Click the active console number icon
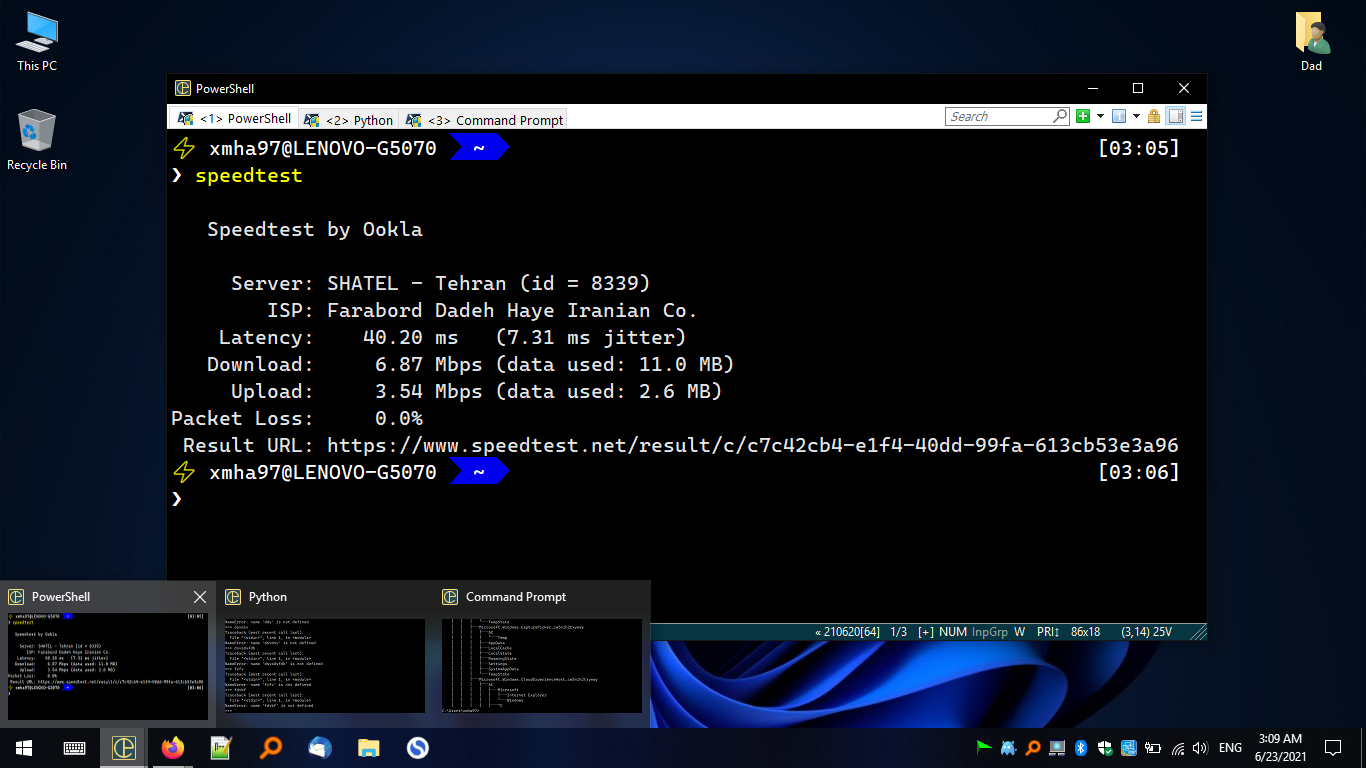 1119,117
